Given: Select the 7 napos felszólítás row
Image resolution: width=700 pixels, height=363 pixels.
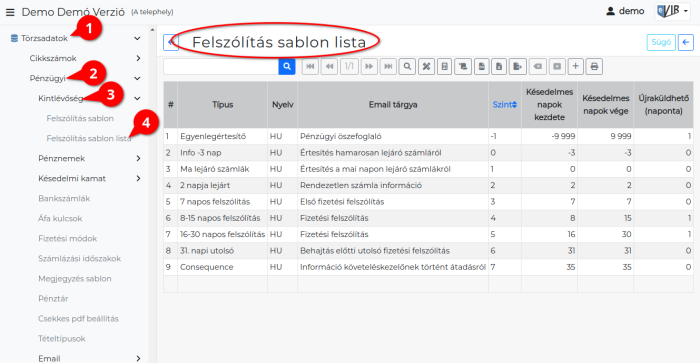Looking at the screenshot, I should click(428, 202).
